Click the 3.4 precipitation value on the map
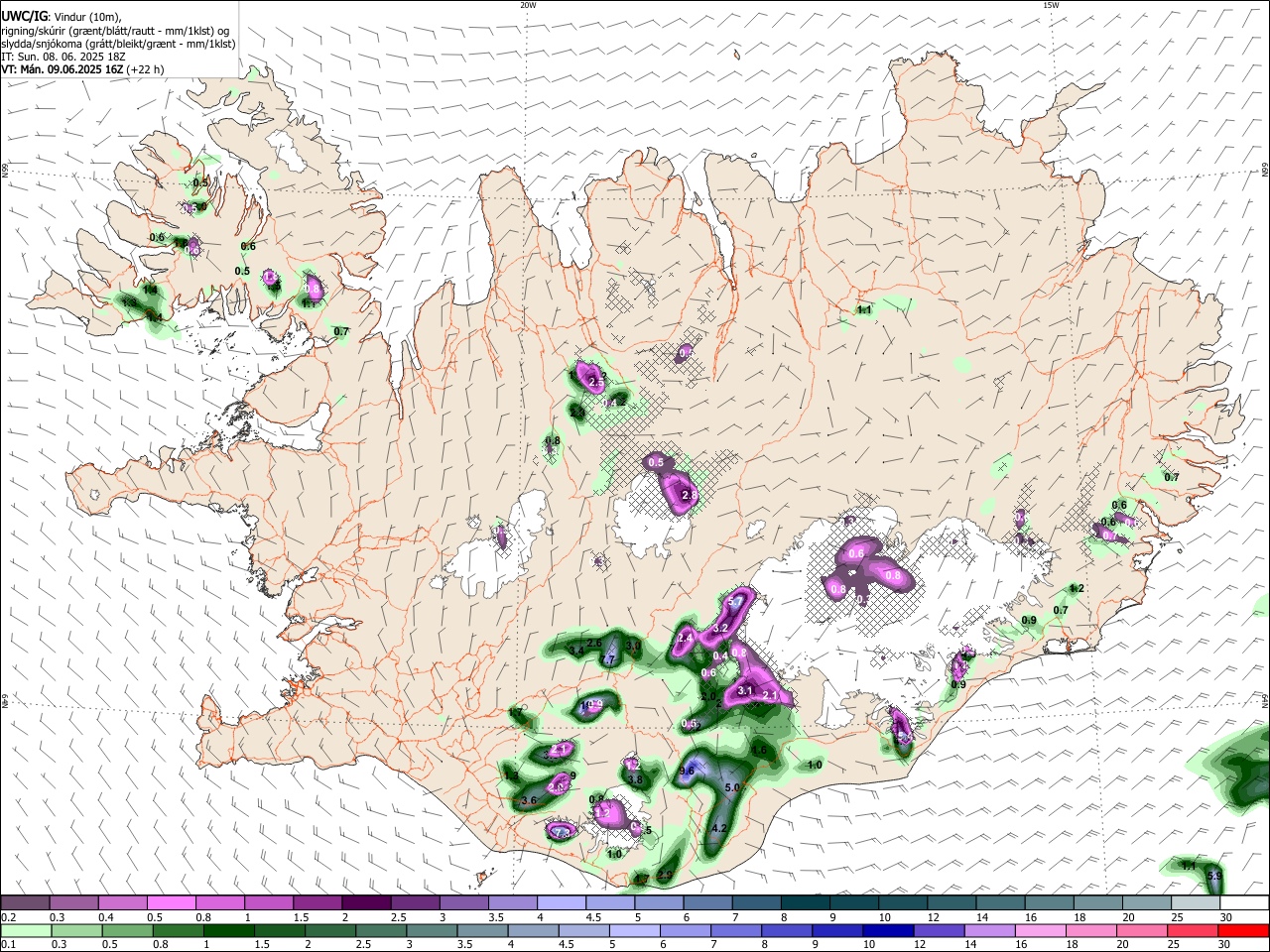1270x952 pixels. 575,651
